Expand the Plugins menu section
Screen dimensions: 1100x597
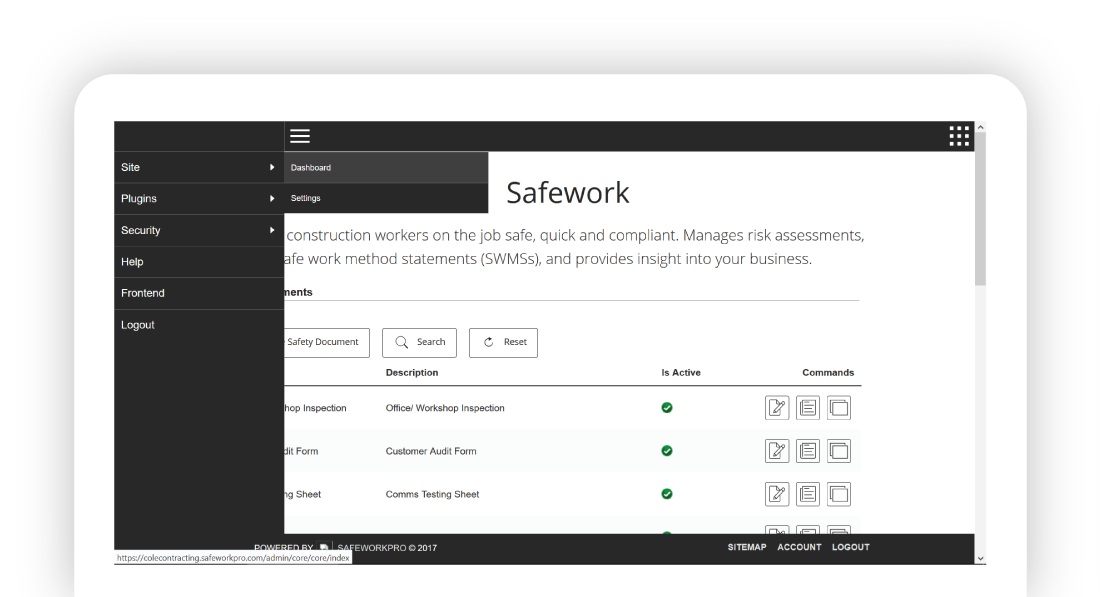click(x=198, y=198)
